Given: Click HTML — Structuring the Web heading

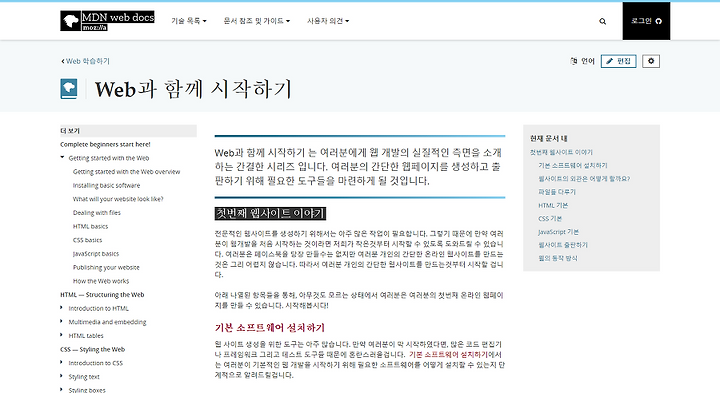Looking at the screenshot, I should coord(102,295).
